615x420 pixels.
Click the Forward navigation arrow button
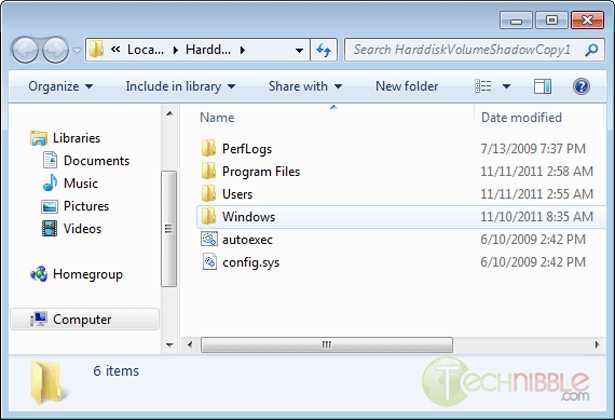(x=55, y=49)
